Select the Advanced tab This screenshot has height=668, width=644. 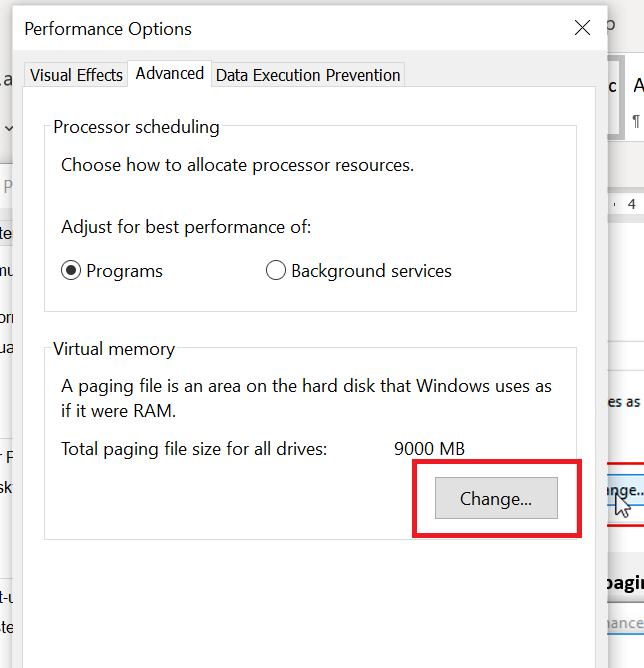coord(170,73)
